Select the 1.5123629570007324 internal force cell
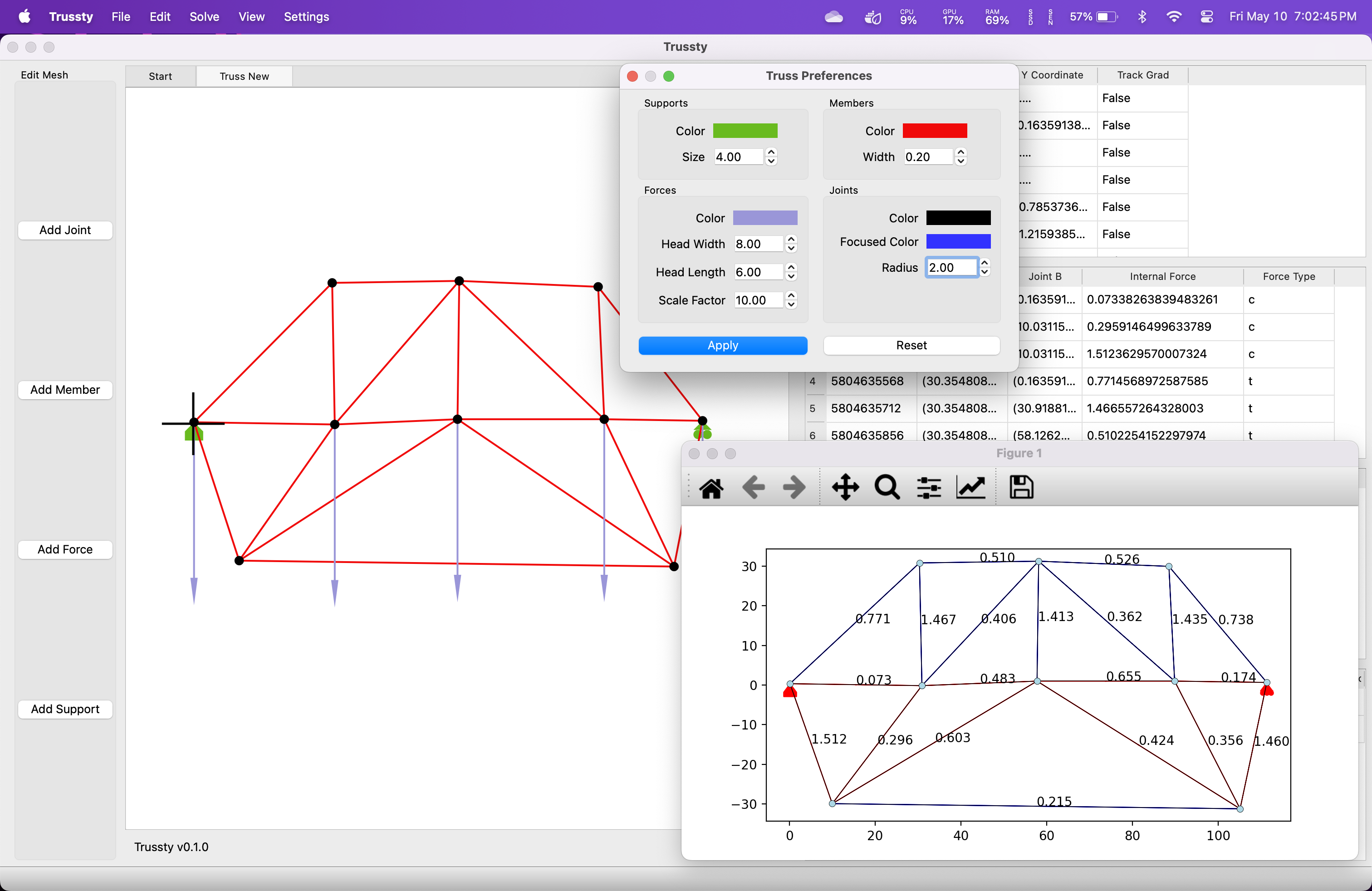1372x891 pixels. click(1162, 354)
